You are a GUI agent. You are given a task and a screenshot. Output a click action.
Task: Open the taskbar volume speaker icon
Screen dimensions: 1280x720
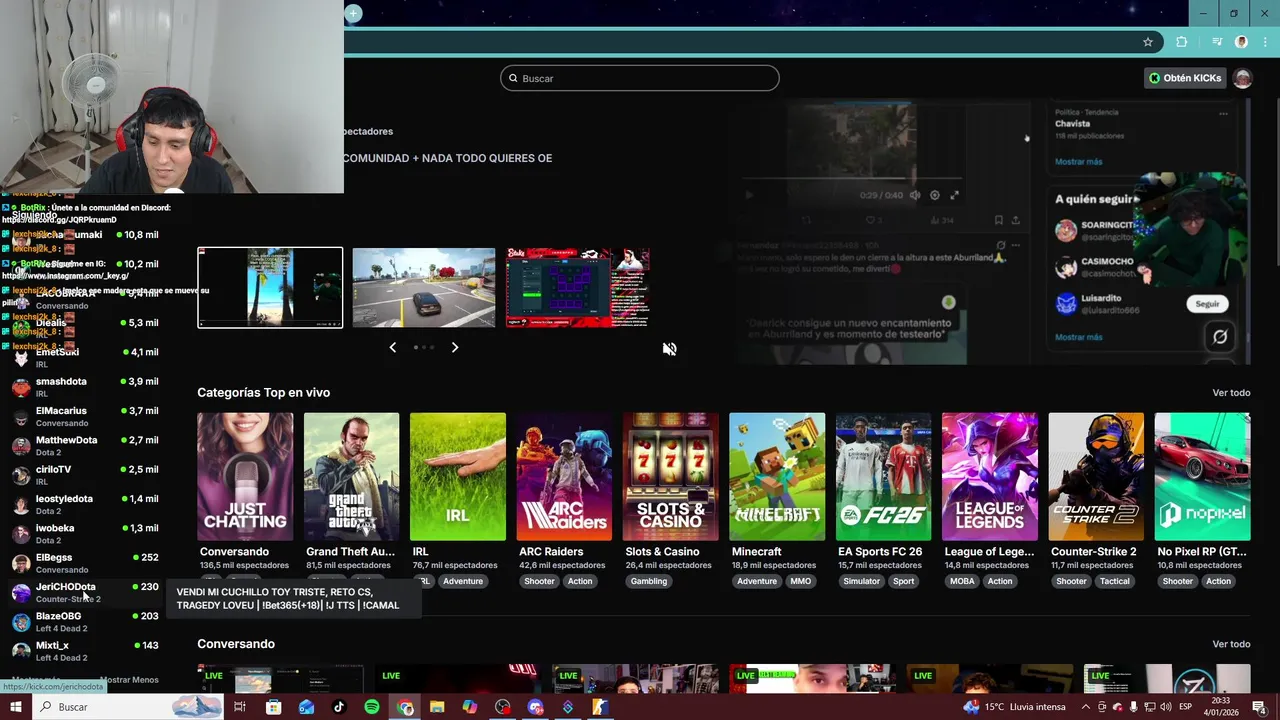[1166, 707]
